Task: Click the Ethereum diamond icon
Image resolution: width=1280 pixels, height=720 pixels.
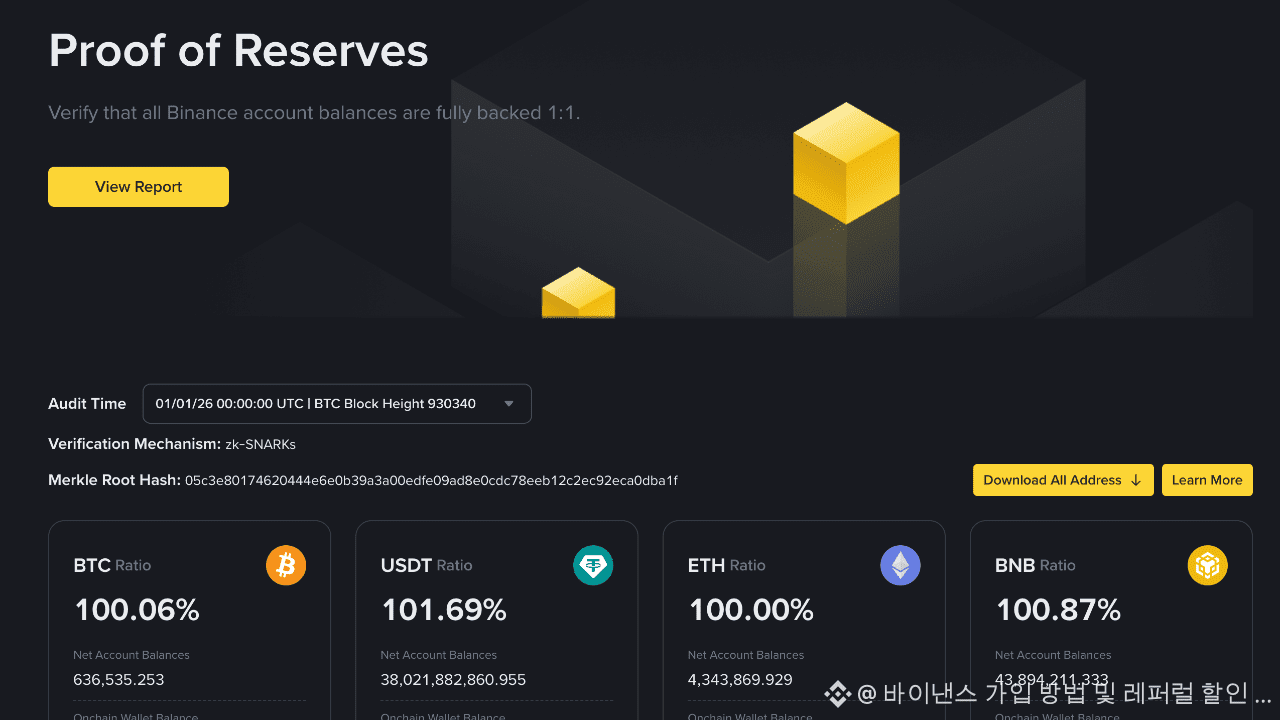Action: (x=900, y=565)
